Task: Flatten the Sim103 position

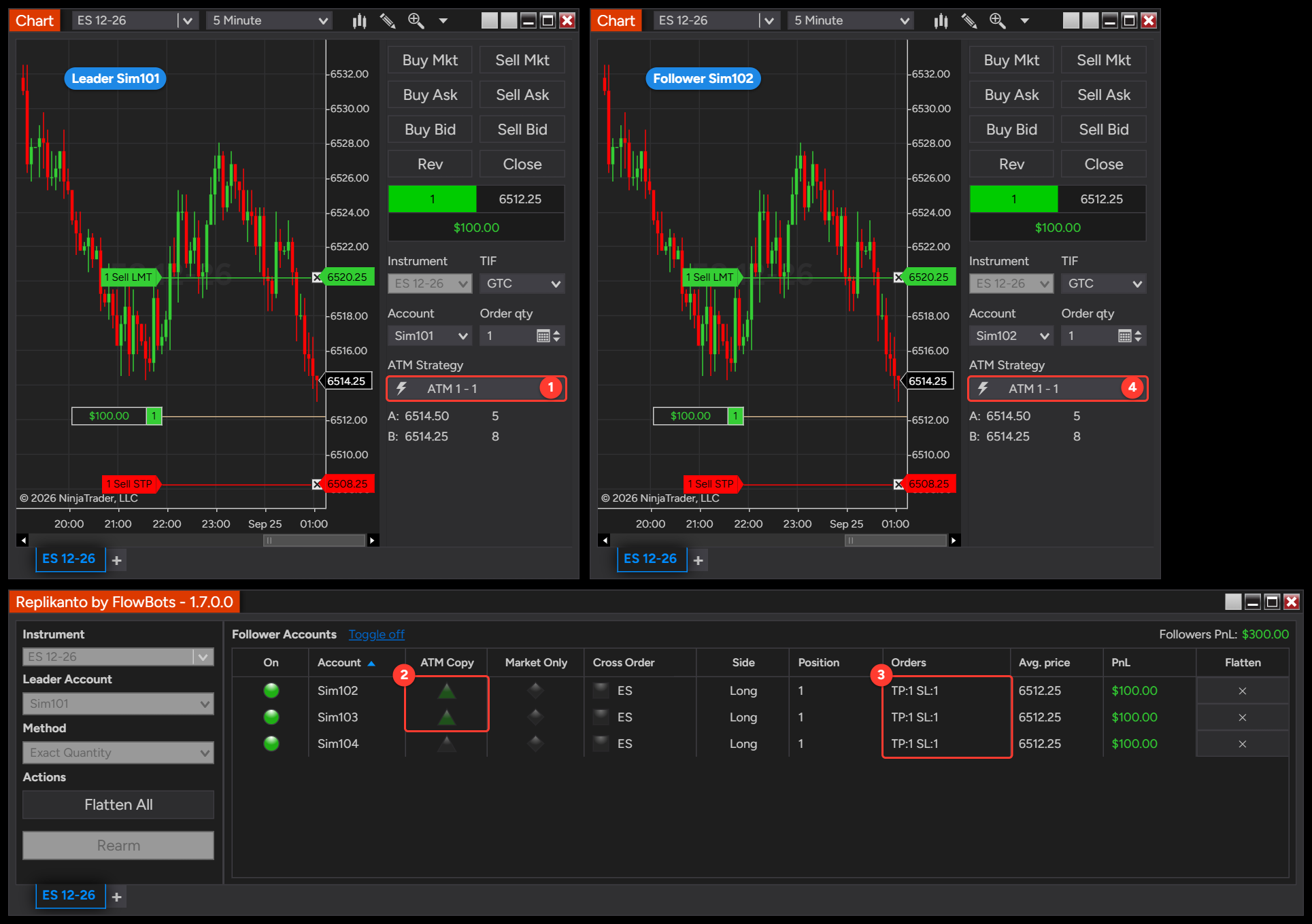Action: (x=1243, y=717)
